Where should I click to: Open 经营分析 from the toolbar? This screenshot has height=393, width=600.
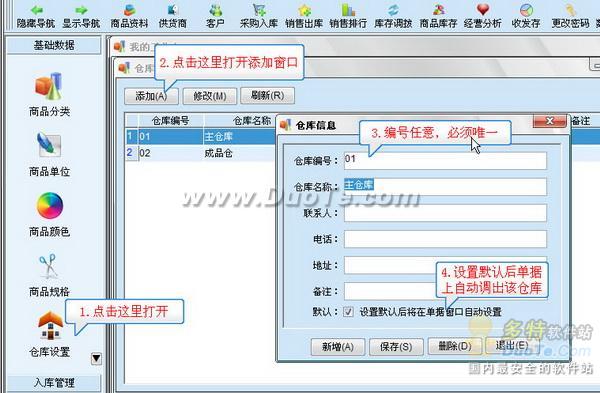click(x=483, y=16)
